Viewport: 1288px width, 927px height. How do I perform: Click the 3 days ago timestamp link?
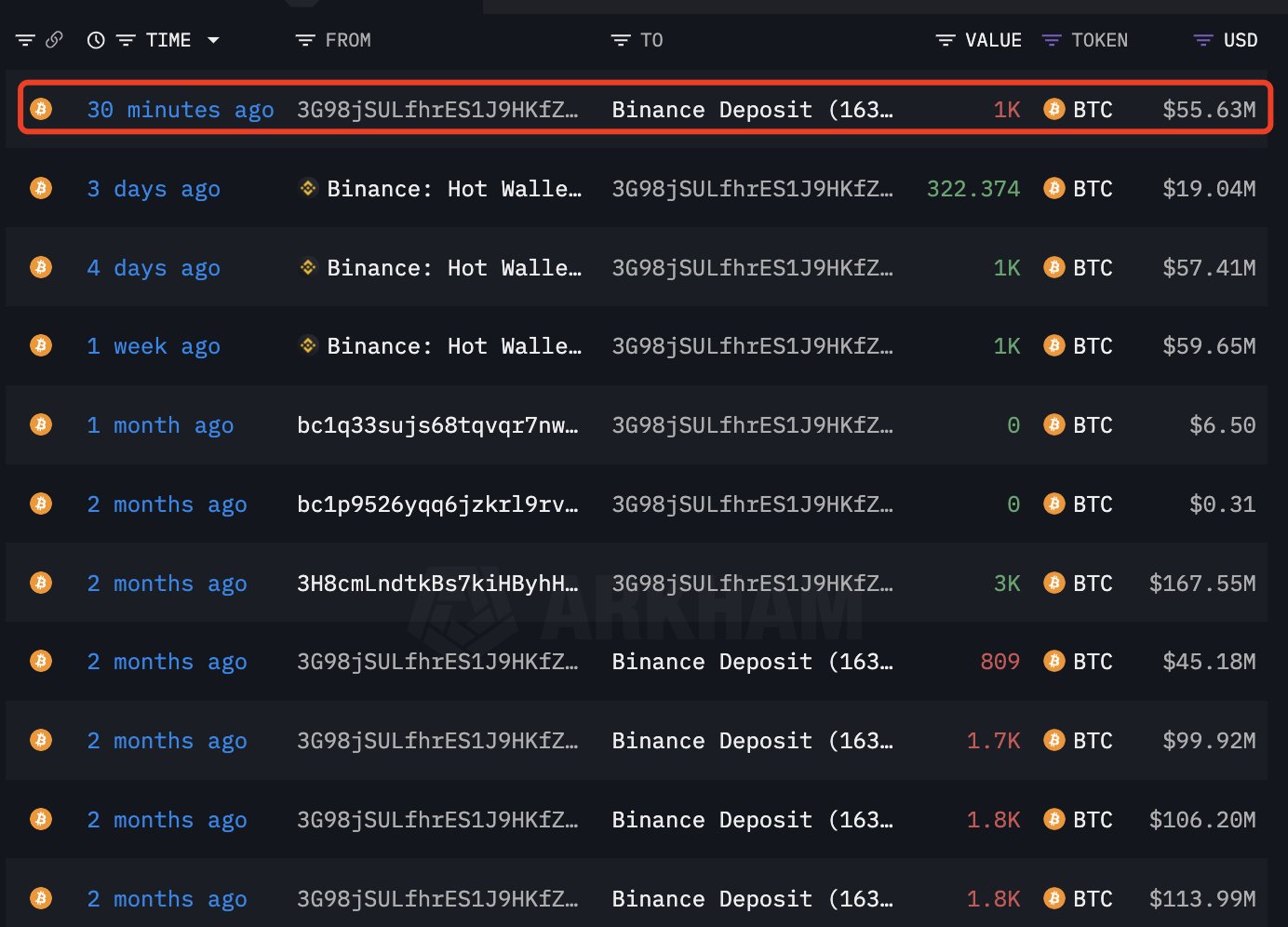click(154, 188)
